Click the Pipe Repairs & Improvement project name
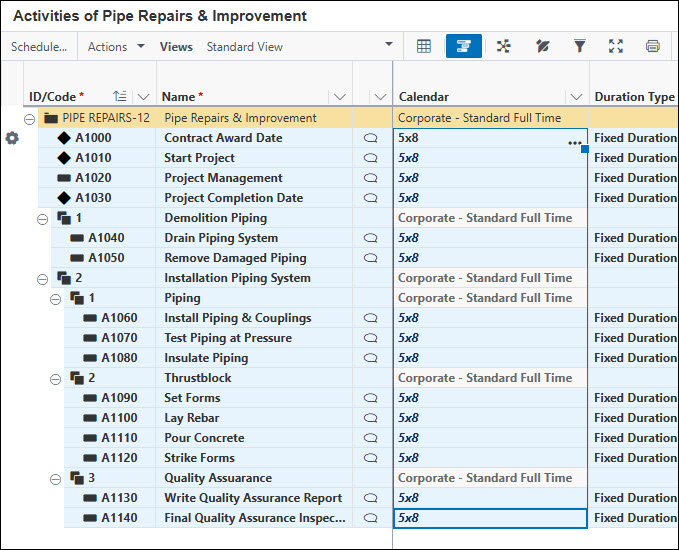This screenshot has width=679, height=550. [x=240, y=118]
